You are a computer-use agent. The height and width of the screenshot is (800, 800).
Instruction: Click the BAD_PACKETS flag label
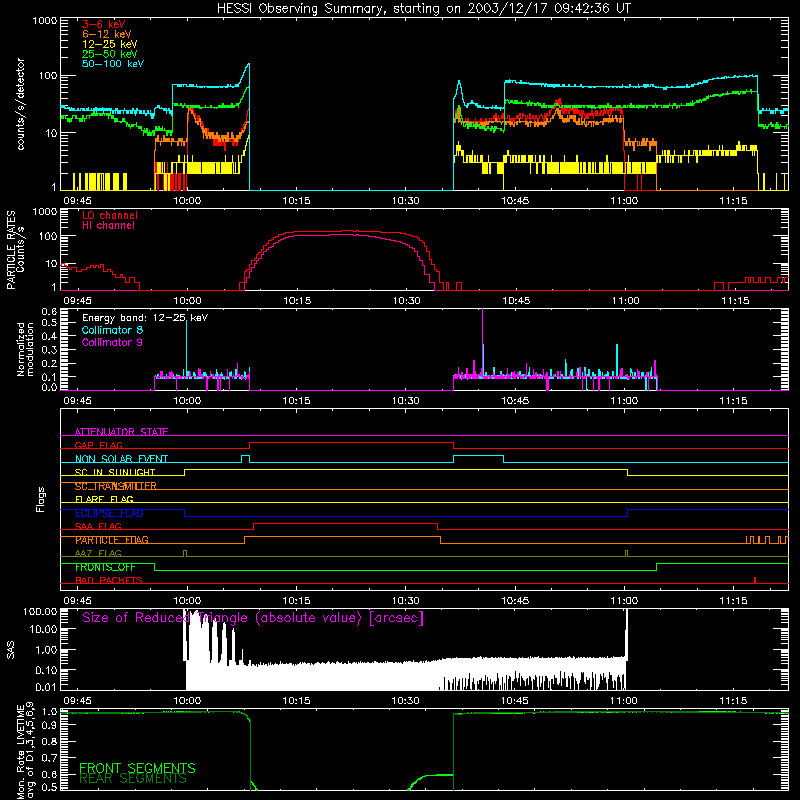tap(109, 580)
